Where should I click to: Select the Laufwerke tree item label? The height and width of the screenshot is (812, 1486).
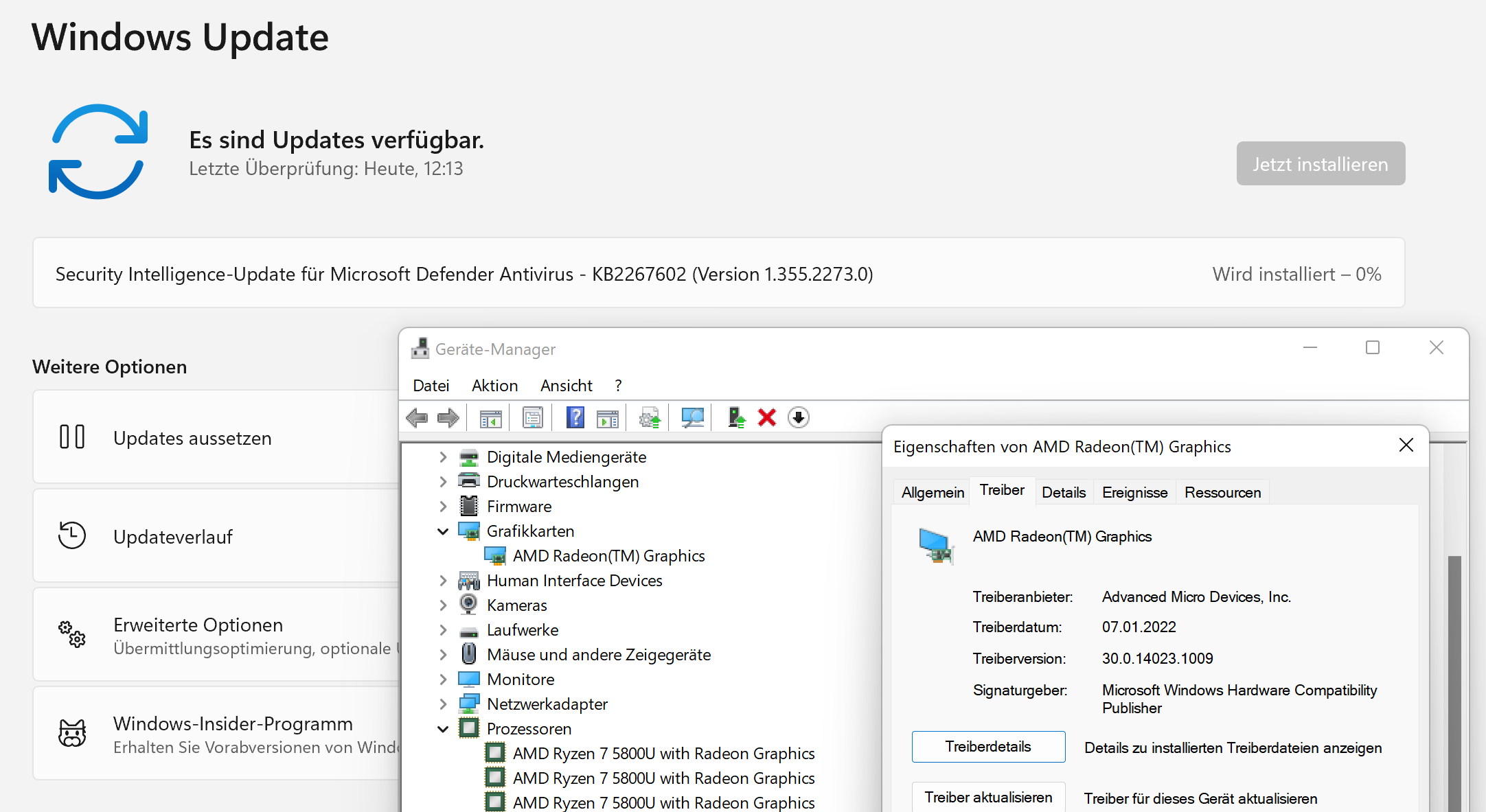click(523, 630)
